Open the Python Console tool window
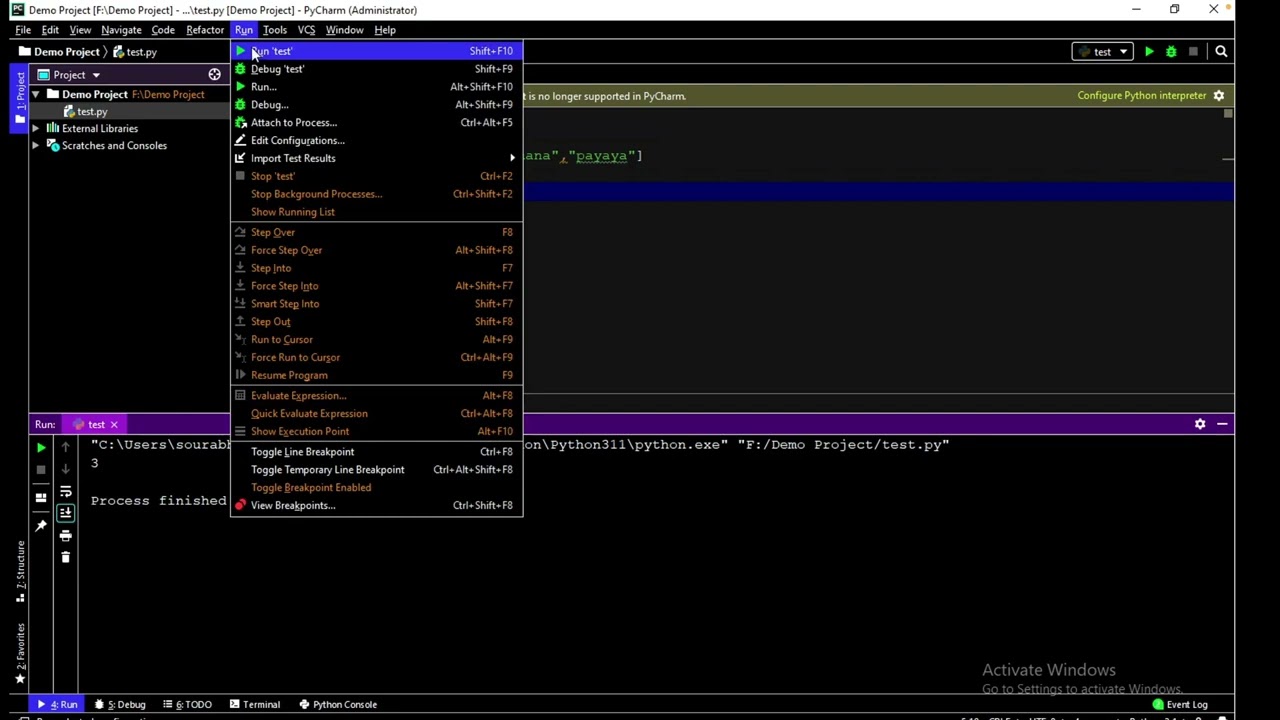Image resolution: width=1280 pixels, height=720 pixels. 338,705
